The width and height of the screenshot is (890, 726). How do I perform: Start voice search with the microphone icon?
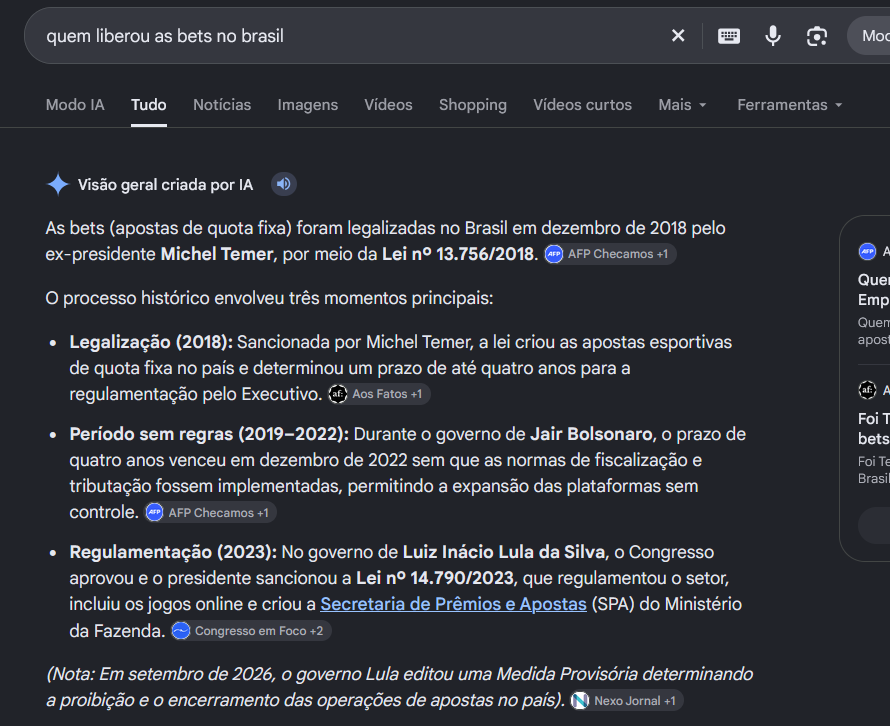point(773,36)
